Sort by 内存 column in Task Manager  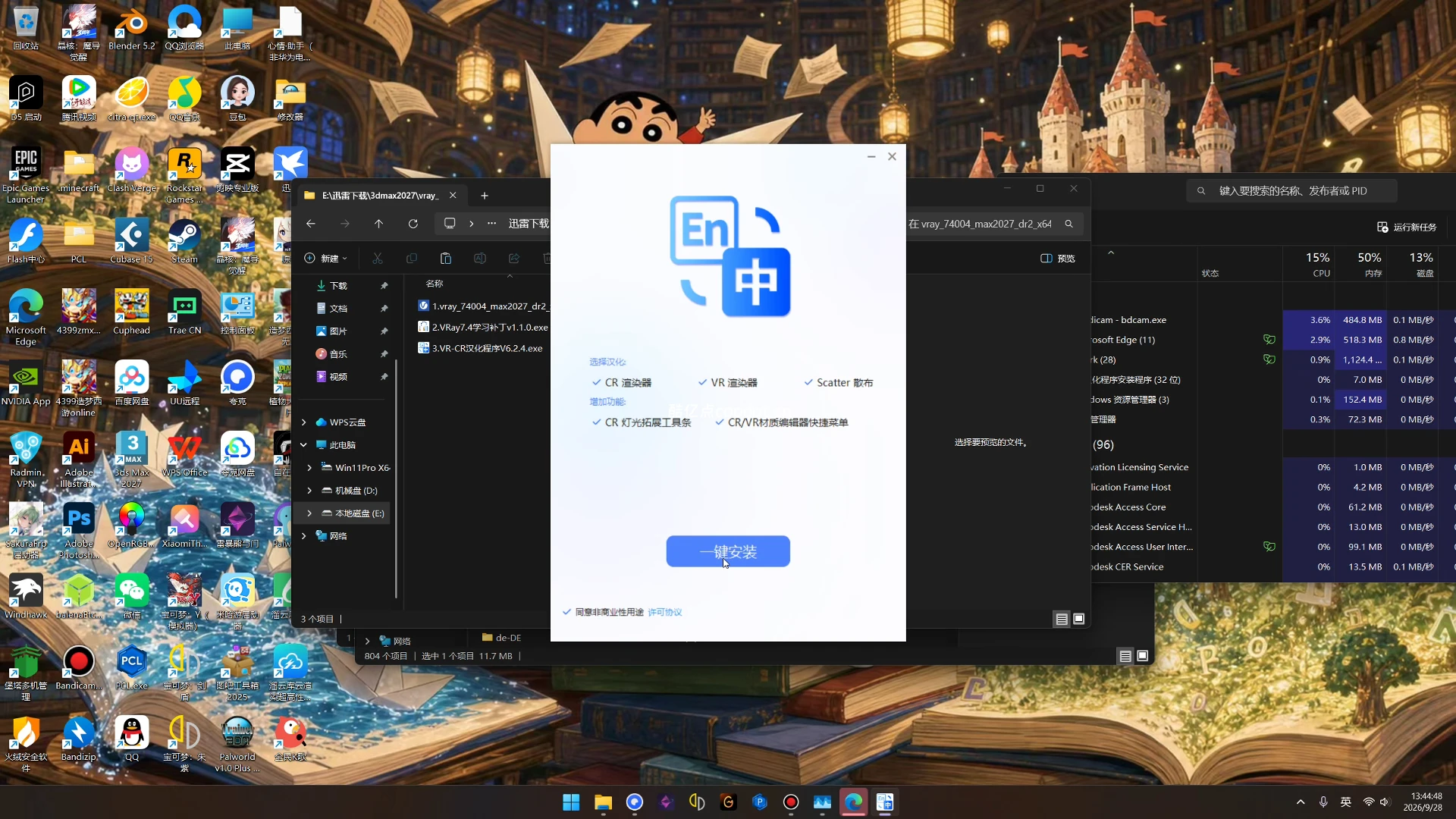1369,265
